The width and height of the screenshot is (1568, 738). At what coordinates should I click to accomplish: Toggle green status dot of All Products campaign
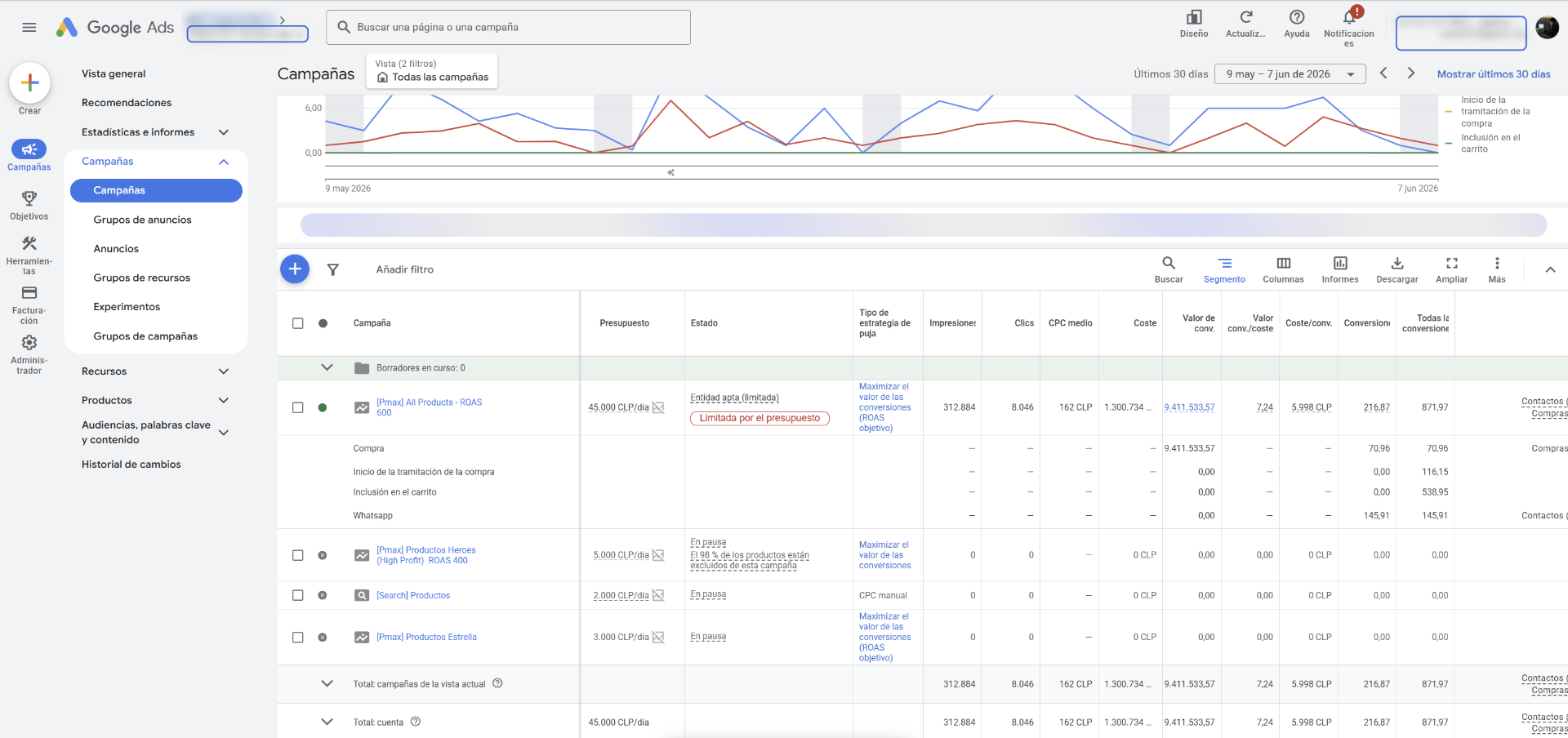323,407
